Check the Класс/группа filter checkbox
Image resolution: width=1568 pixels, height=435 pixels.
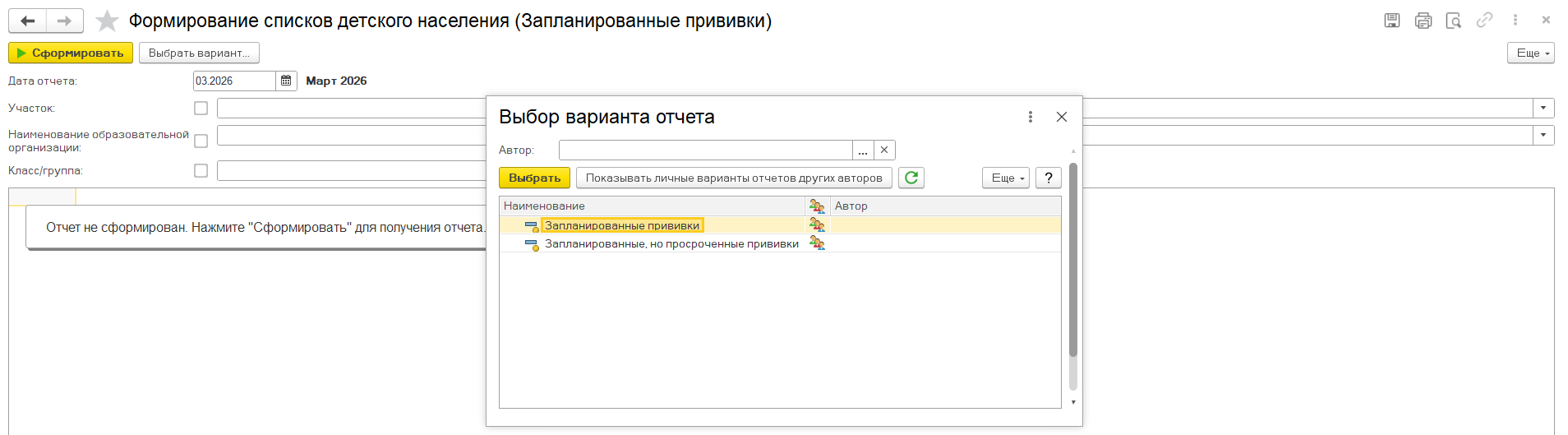[x=201, y=170]
